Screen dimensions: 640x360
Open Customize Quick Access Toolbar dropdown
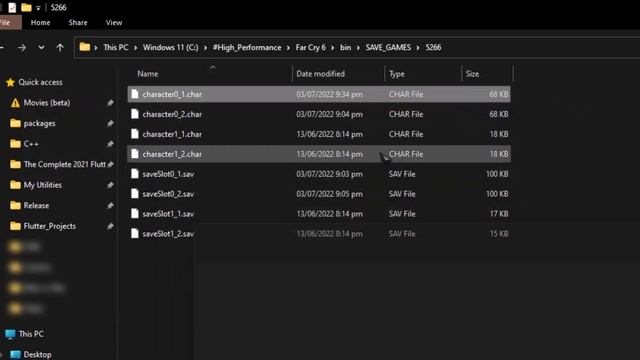[38, 8]
